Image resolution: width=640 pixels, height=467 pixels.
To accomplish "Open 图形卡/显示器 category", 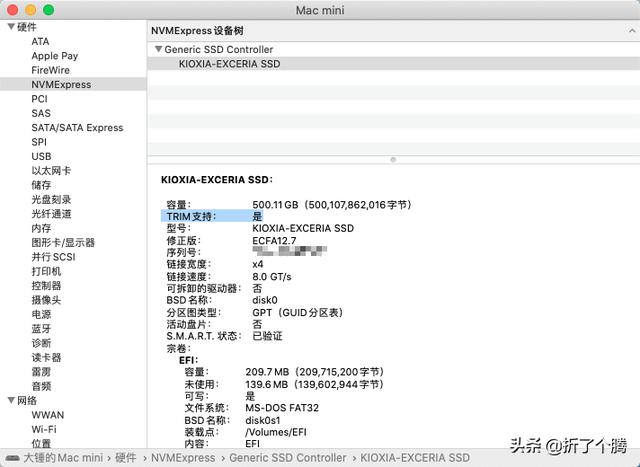I will 63,242.
